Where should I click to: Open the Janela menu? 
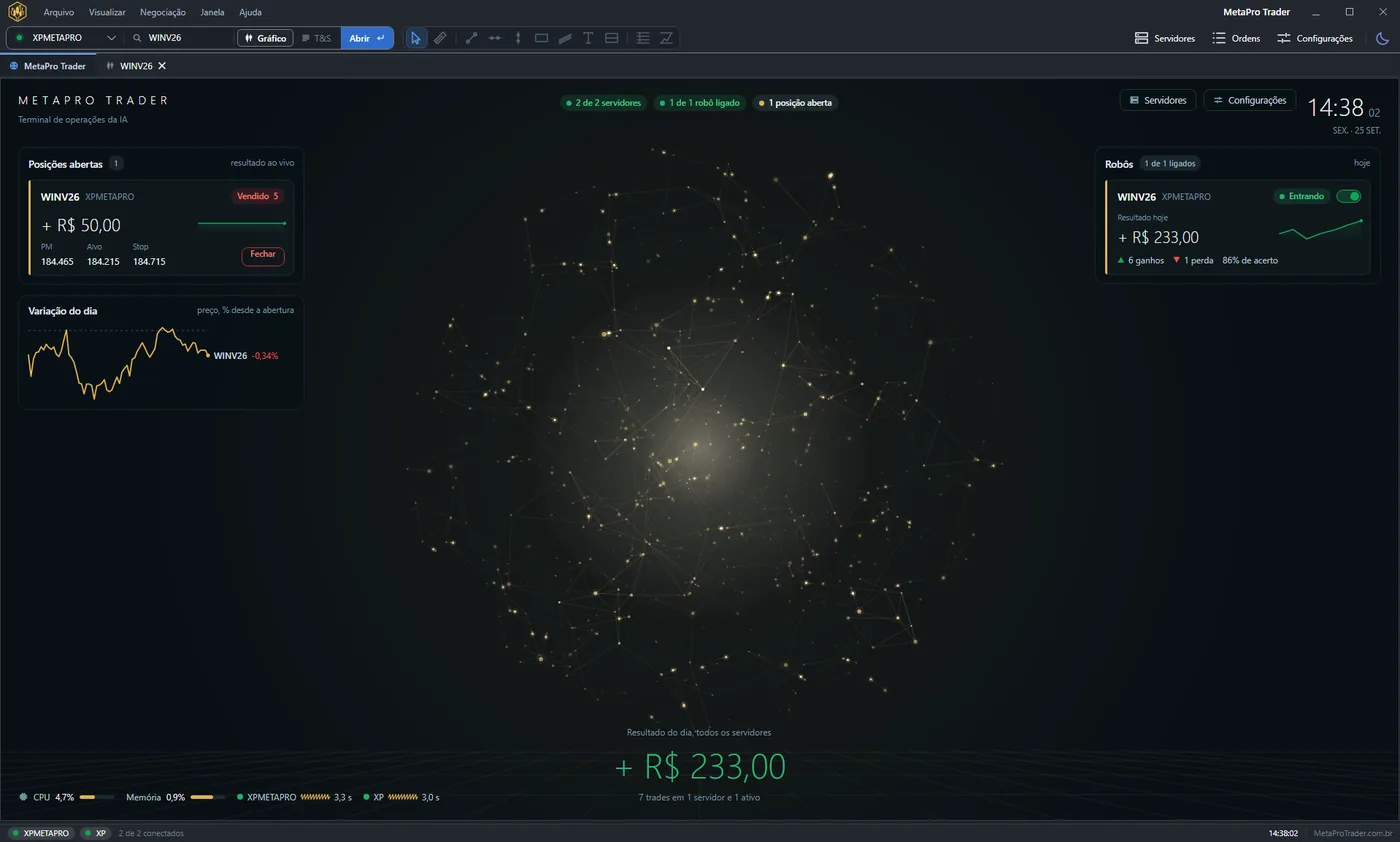pos(212,12)
